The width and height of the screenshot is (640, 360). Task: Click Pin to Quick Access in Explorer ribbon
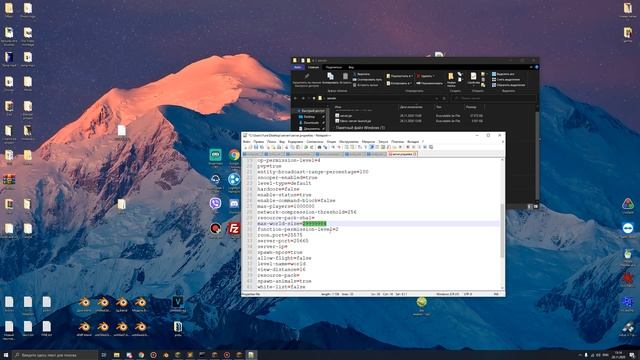tap(307, 80)
